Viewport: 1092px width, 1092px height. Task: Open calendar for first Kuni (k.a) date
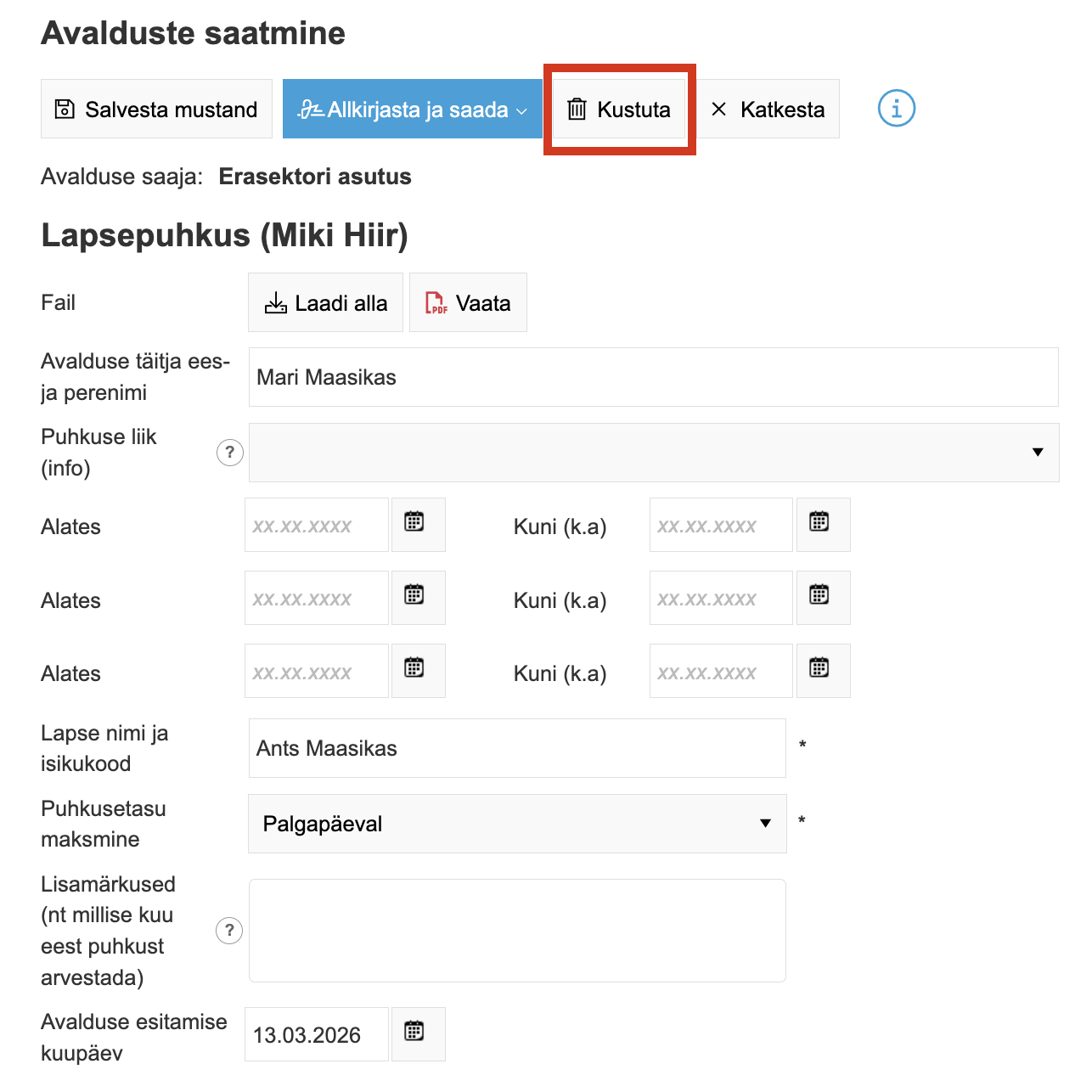pos(819,525)
